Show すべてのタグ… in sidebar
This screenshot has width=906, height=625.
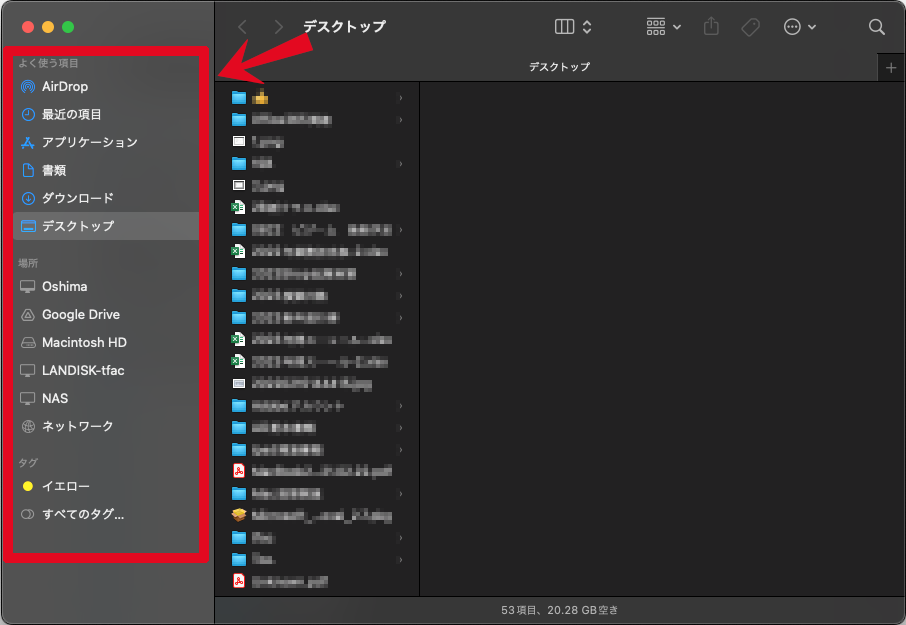[82, 515]
